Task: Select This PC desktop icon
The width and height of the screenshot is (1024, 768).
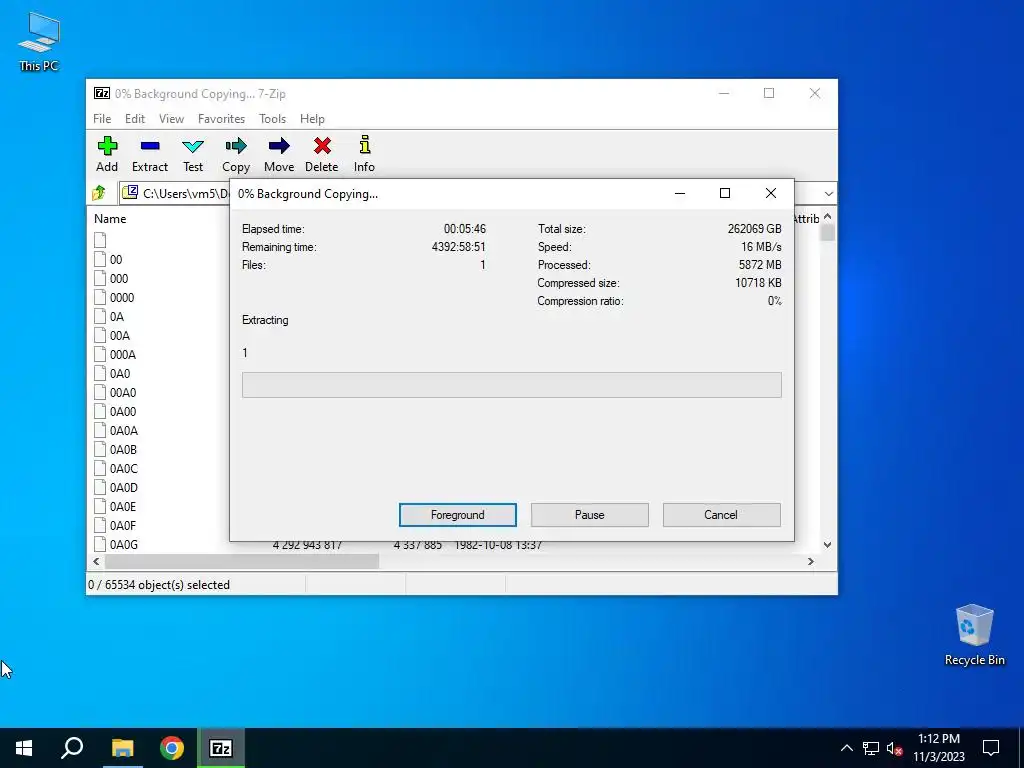Action: pyautogui.click(x=39, y=40)
